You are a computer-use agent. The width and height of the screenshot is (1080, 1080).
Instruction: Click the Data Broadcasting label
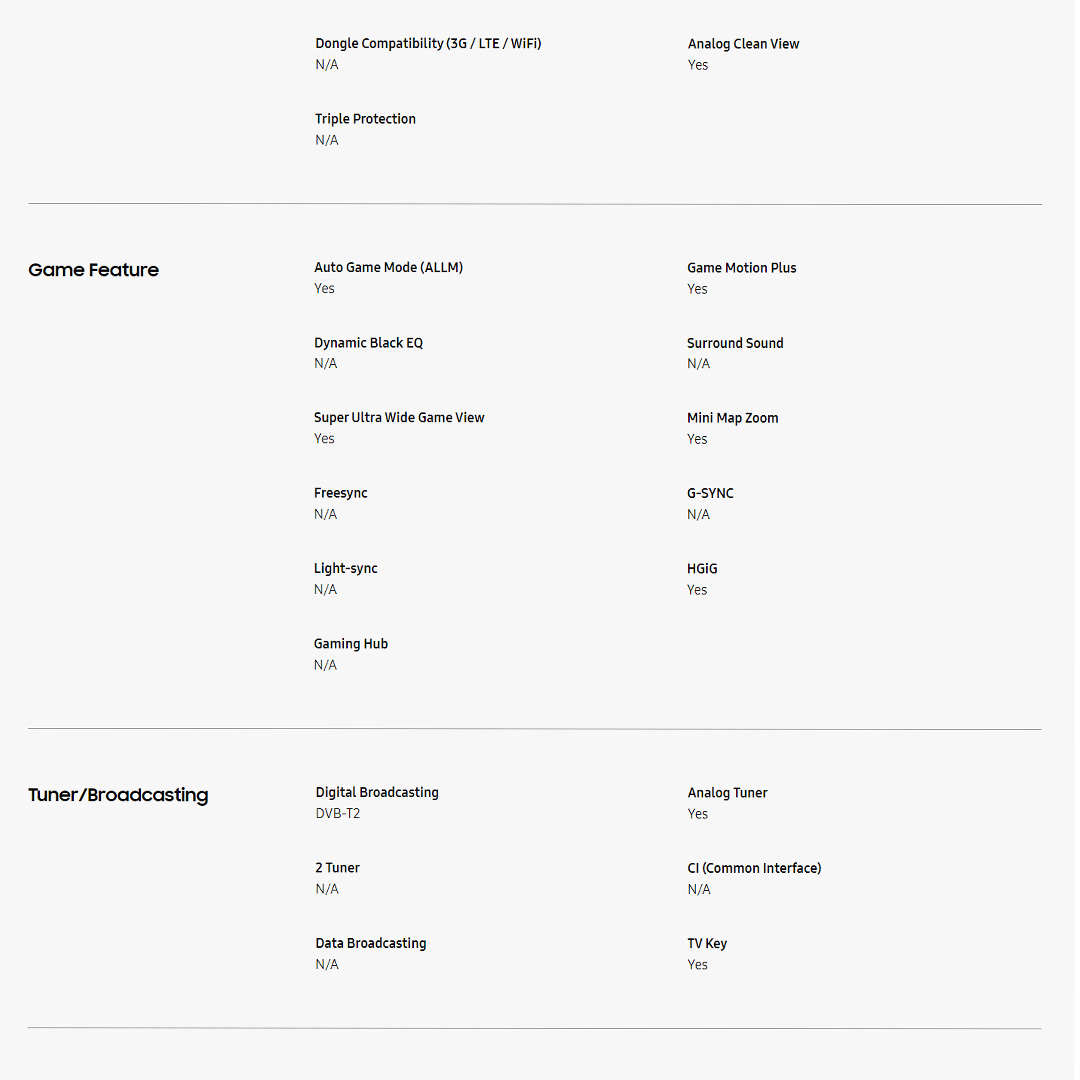pyautogui.click(x=370, y=943)
